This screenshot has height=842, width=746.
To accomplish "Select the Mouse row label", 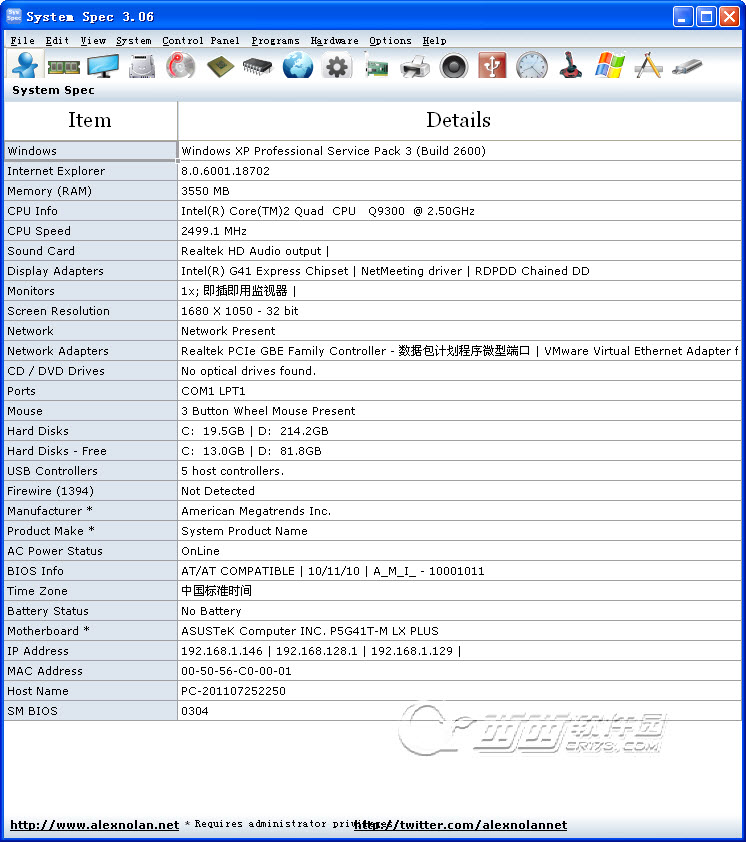I will [90, 411].
